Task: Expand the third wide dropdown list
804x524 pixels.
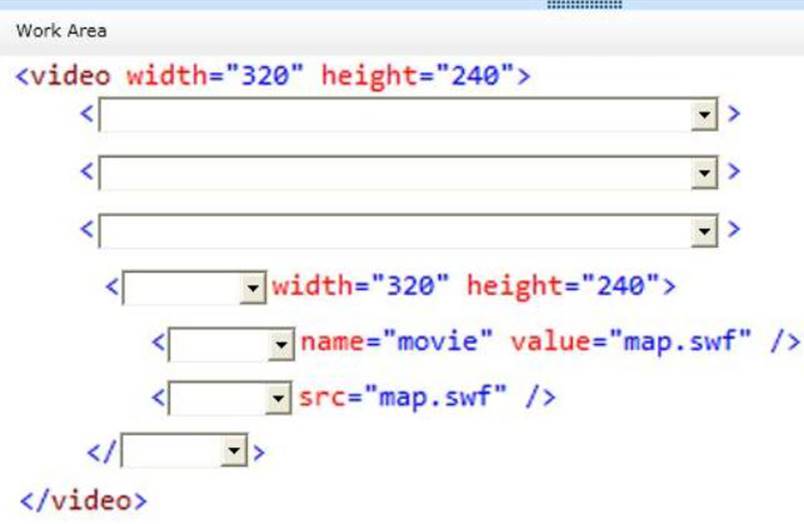Action: (x=706, y=231)
